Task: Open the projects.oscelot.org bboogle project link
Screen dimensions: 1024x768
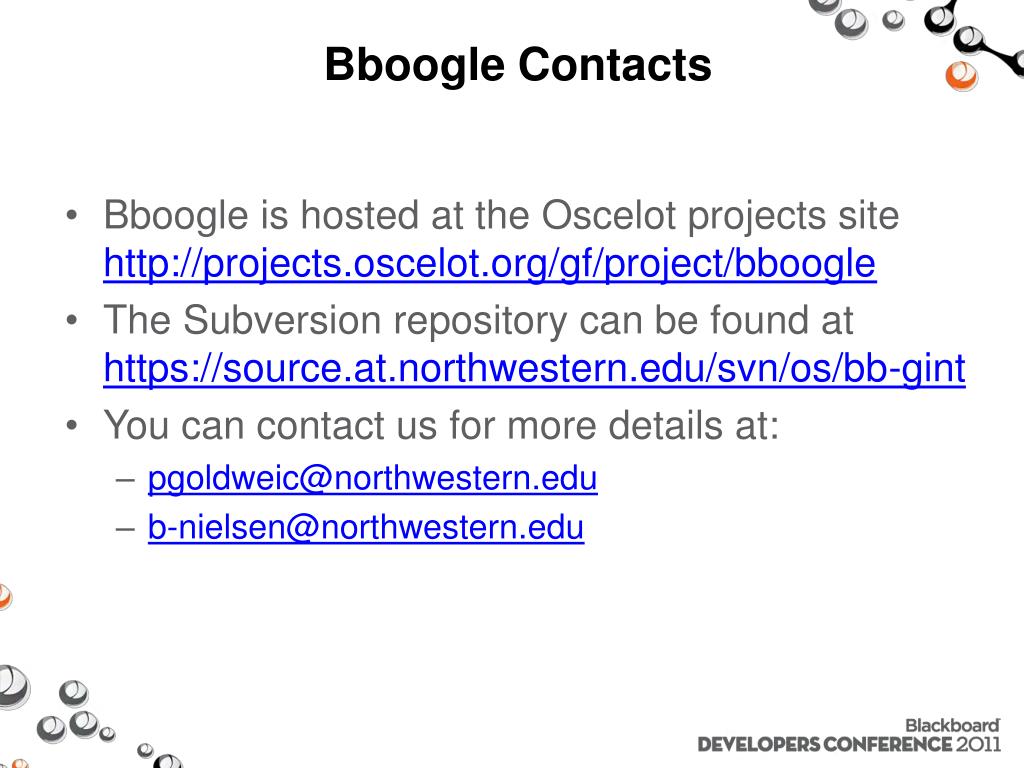Action: coord(490,264)
